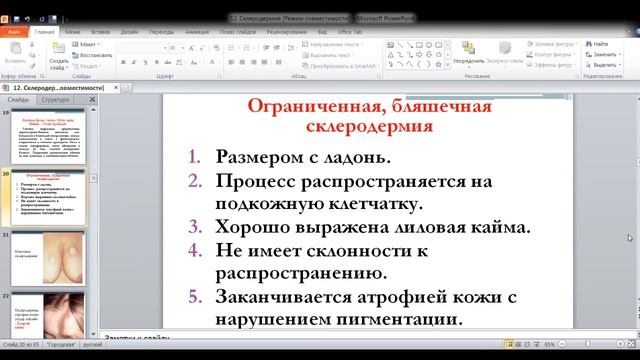This screenshot has width=640, height=360.
Task: Center text in paragraph group
Action: pyautogui.click(x=242, y=62)
